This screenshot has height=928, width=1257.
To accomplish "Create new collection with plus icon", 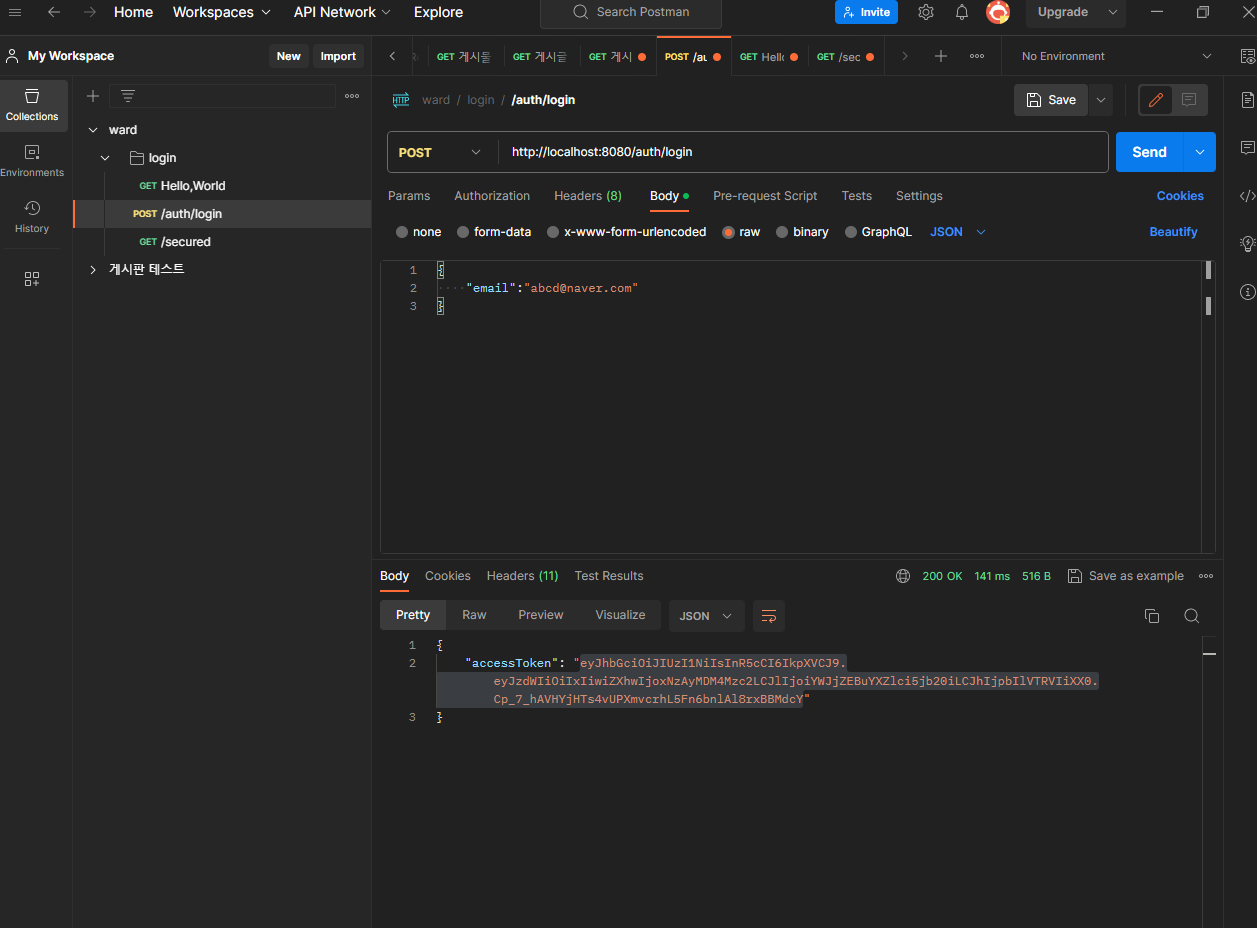I will coord(93,96).
